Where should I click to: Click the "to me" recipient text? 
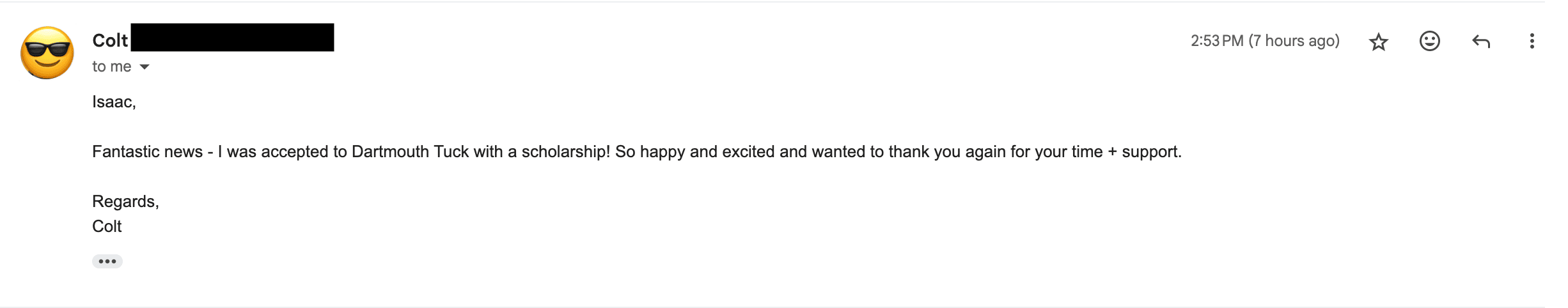(111, 66)
